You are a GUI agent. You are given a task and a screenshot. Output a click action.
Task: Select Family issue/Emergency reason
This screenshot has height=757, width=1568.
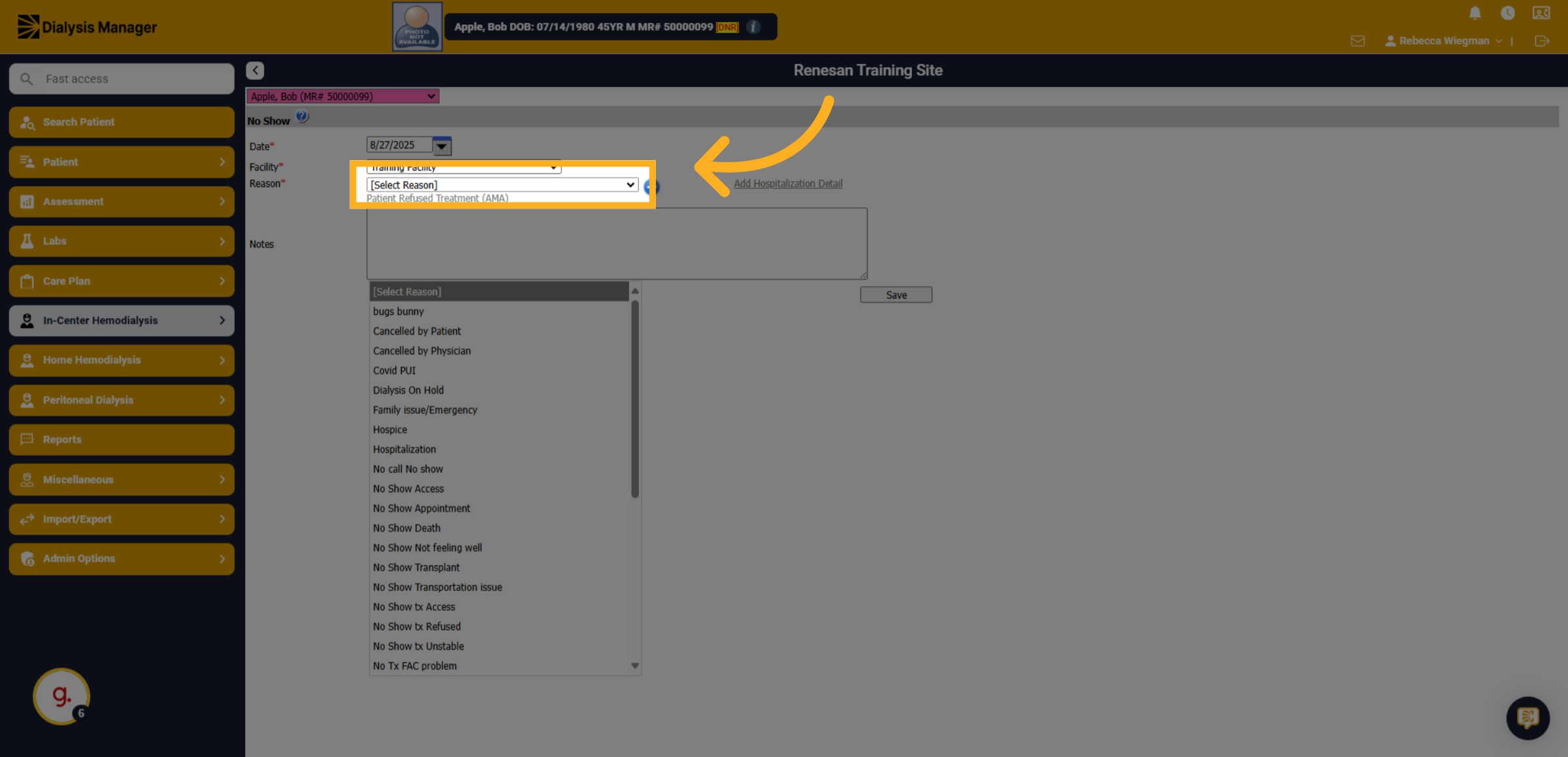click(x=499, y=410)
